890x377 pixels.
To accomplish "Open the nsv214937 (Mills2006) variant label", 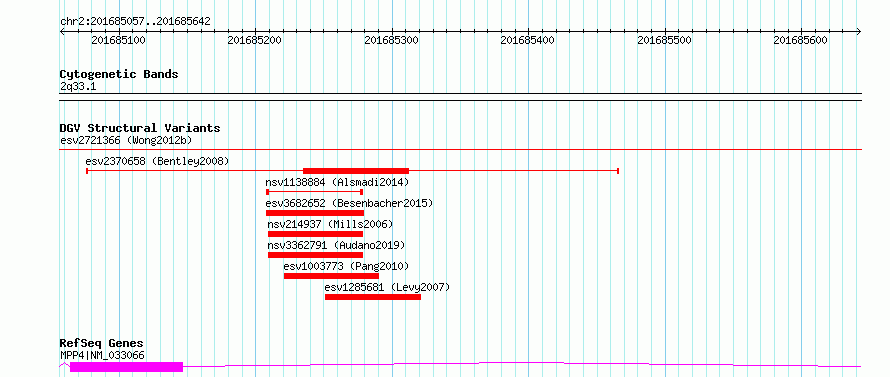I will click(x=330, y=224).
